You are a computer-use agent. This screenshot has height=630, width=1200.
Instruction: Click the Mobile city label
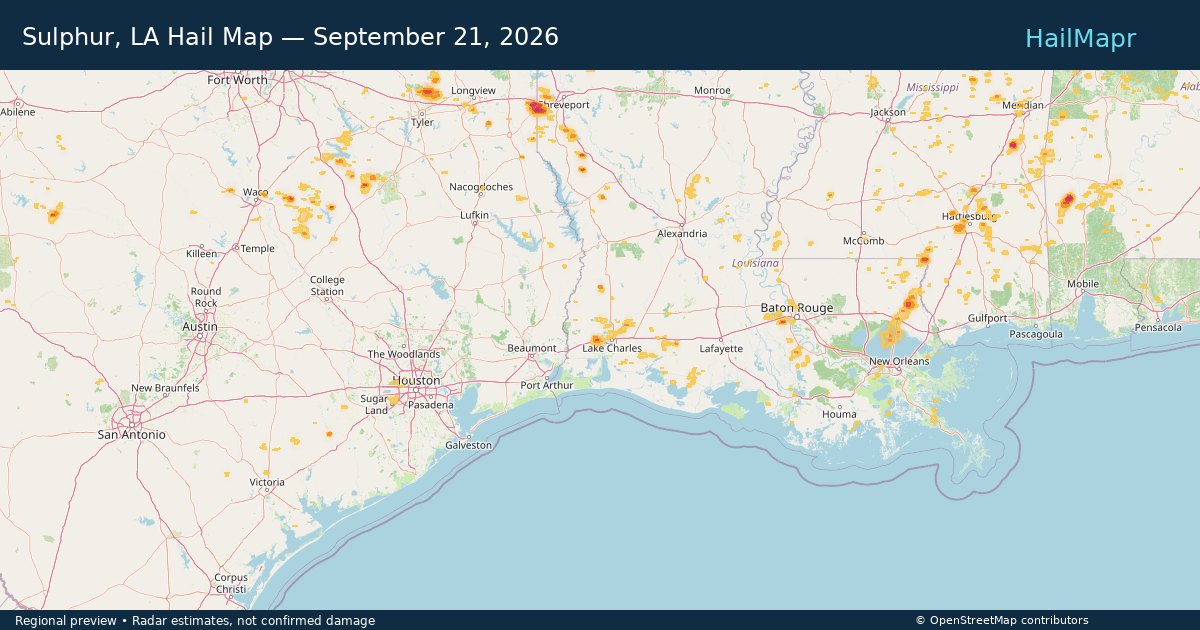(x=1083, y=284)
